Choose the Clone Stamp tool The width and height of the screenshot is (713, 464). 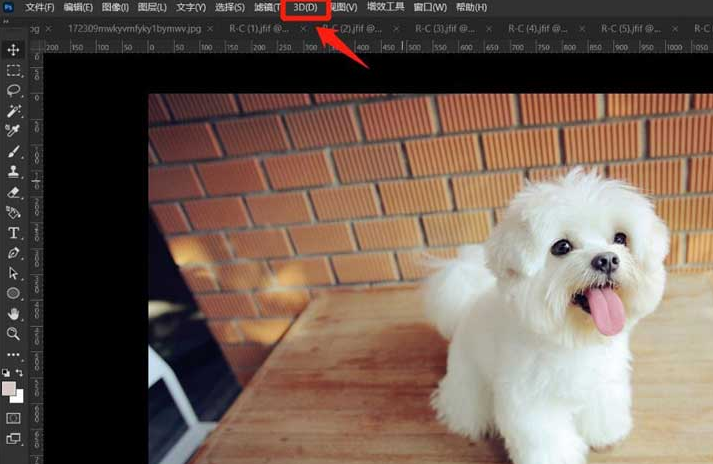(14, 172)
